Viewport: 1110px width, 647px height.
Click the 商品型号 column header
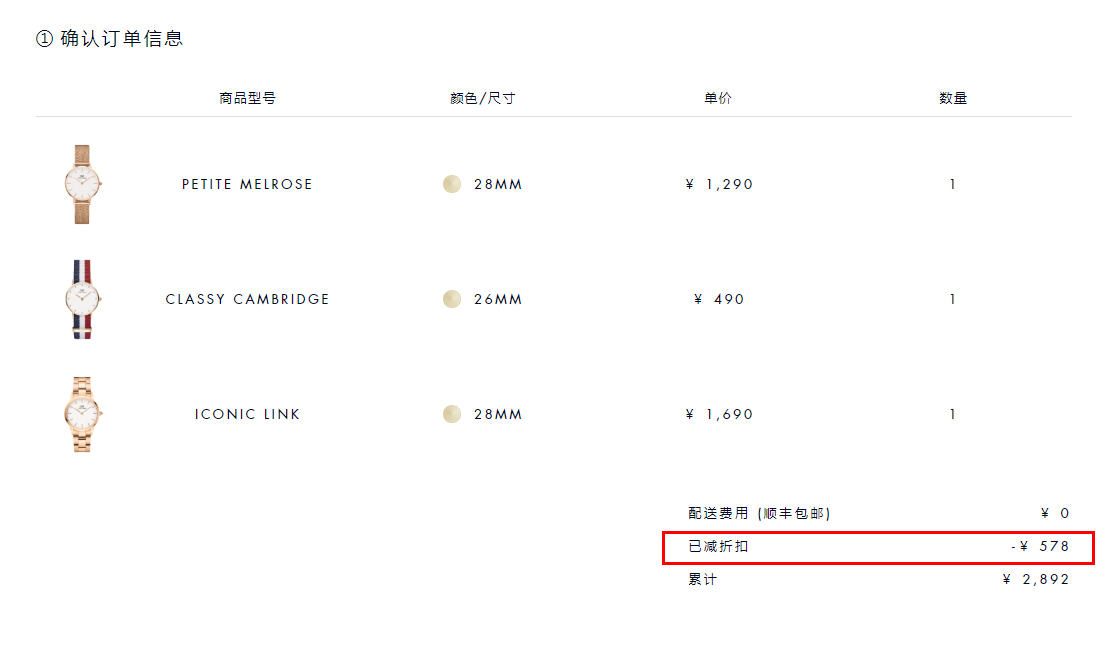click(x=247, y=98)
